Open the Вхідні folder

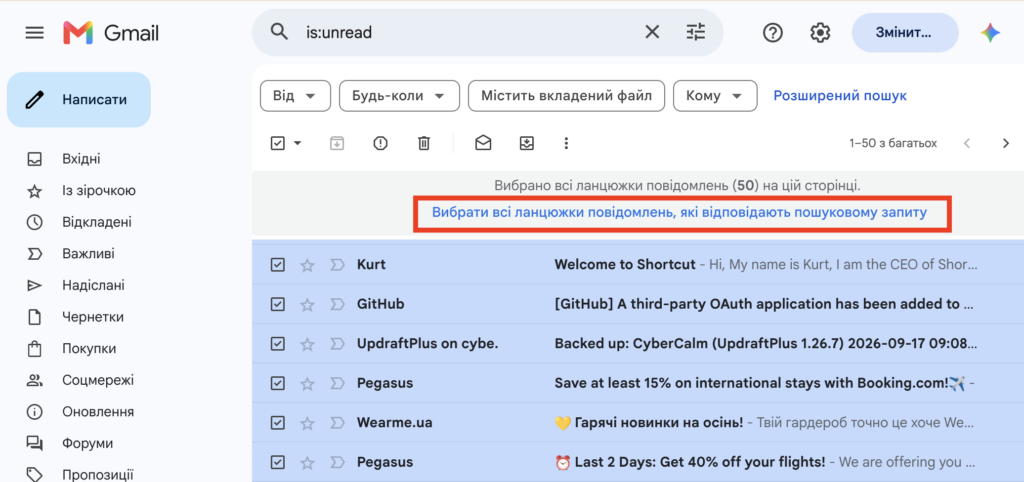81,159
